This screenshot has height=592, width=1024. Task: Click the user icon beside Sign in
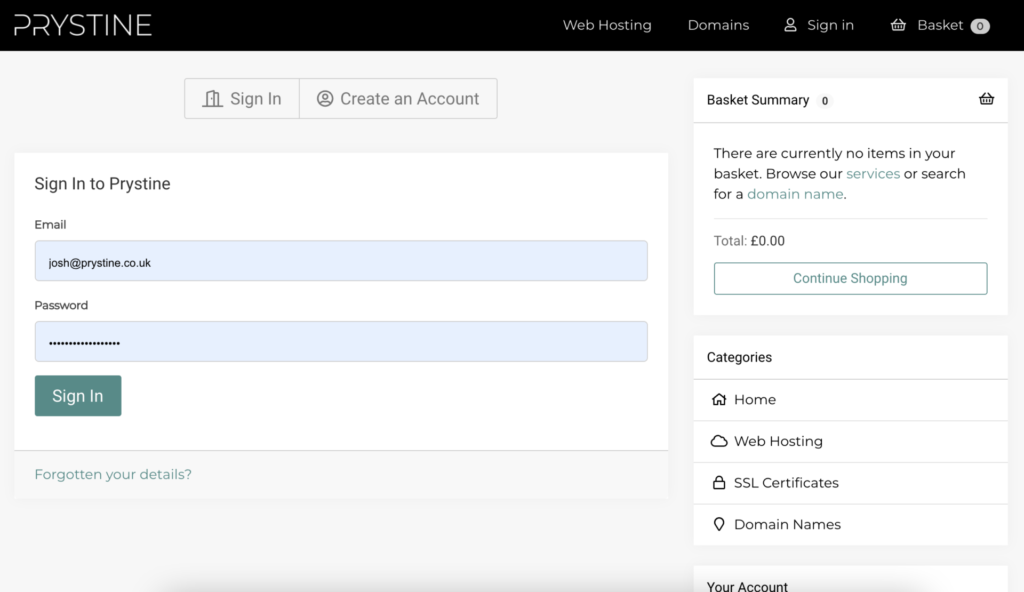790,25
